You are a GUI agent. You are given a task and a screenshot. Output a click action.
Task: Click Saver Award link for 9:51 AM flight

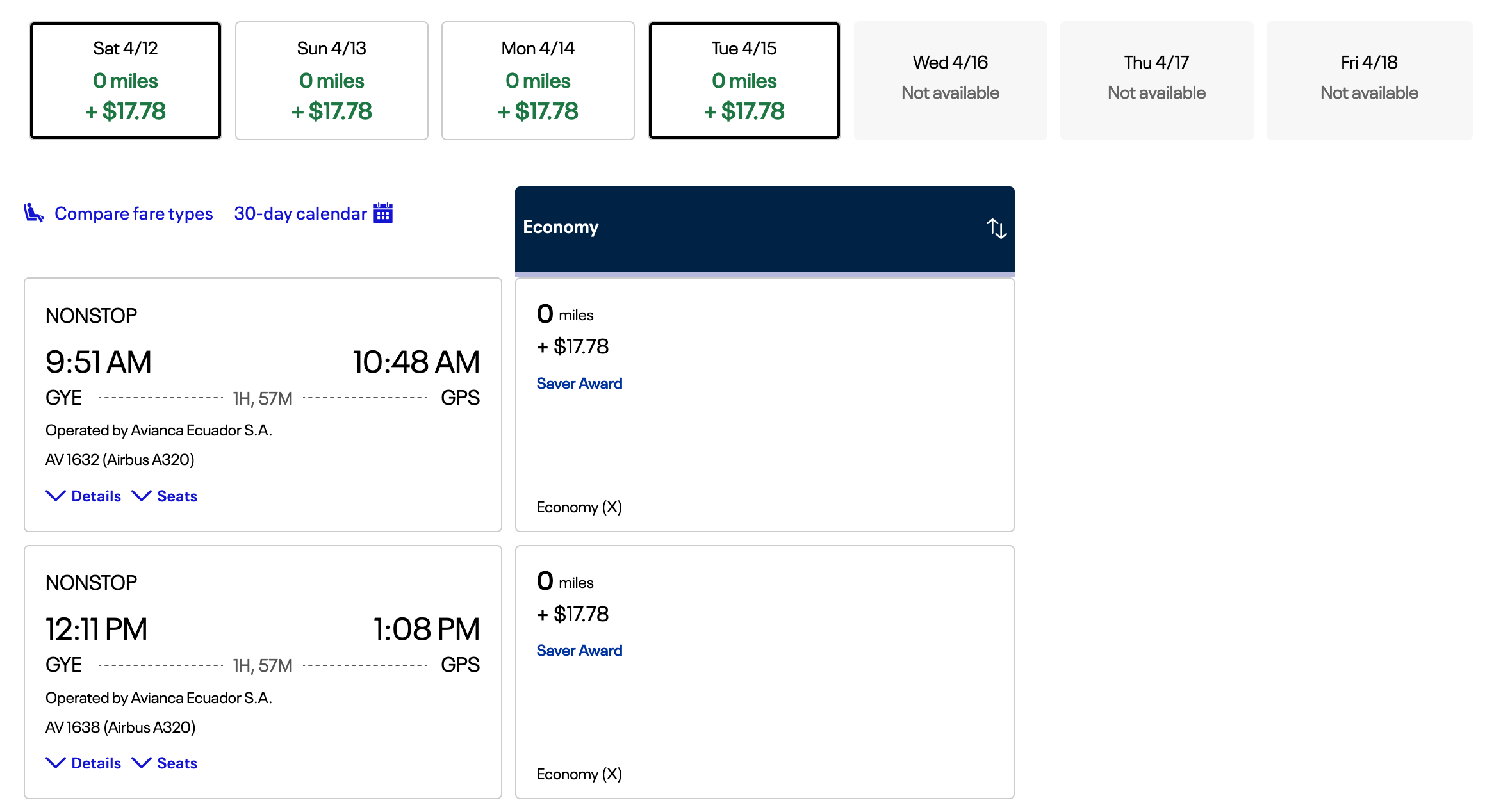(x=579, y=384)
